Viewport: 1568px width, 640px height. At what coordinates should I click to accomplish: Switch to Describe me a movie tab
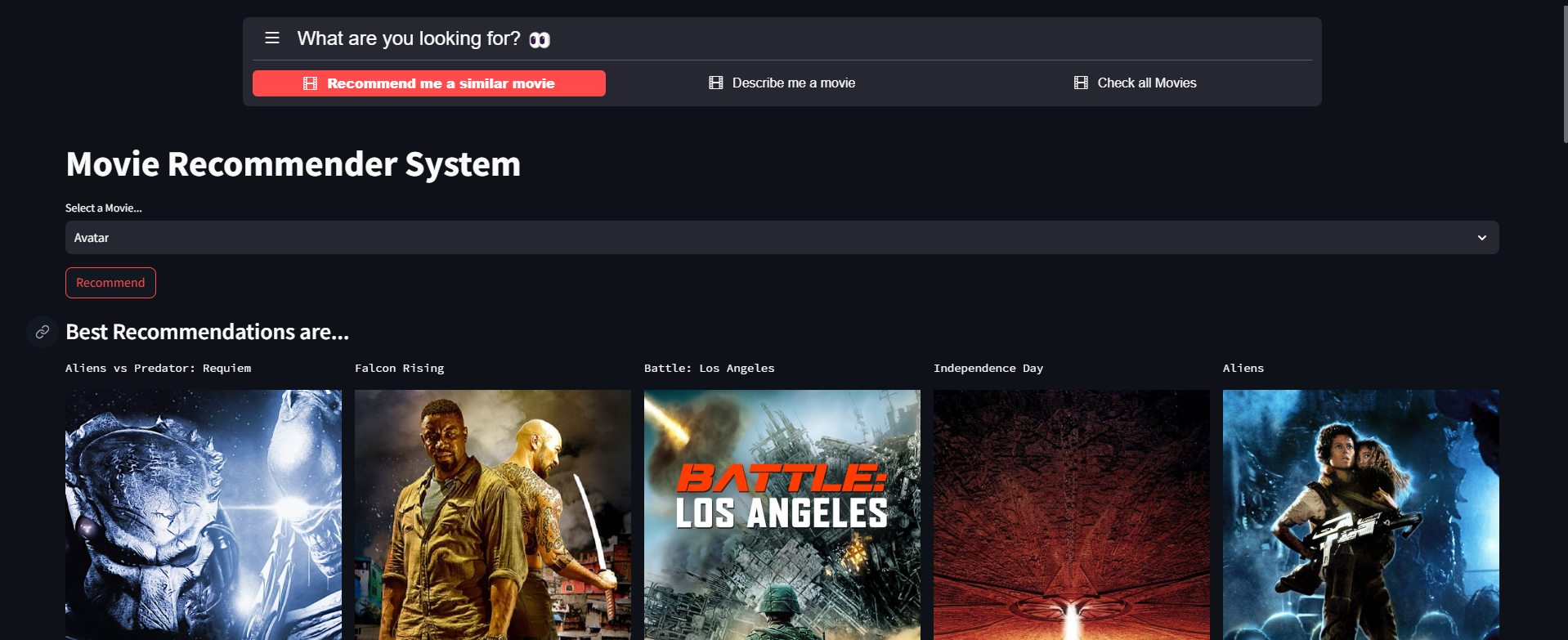[782, 83]
